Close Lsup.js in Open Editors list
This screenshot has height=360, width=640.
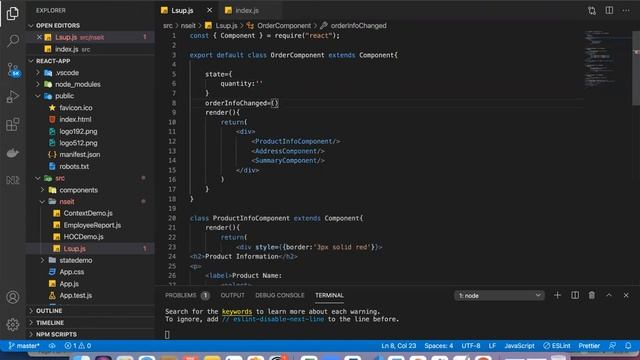click(40, 37)
